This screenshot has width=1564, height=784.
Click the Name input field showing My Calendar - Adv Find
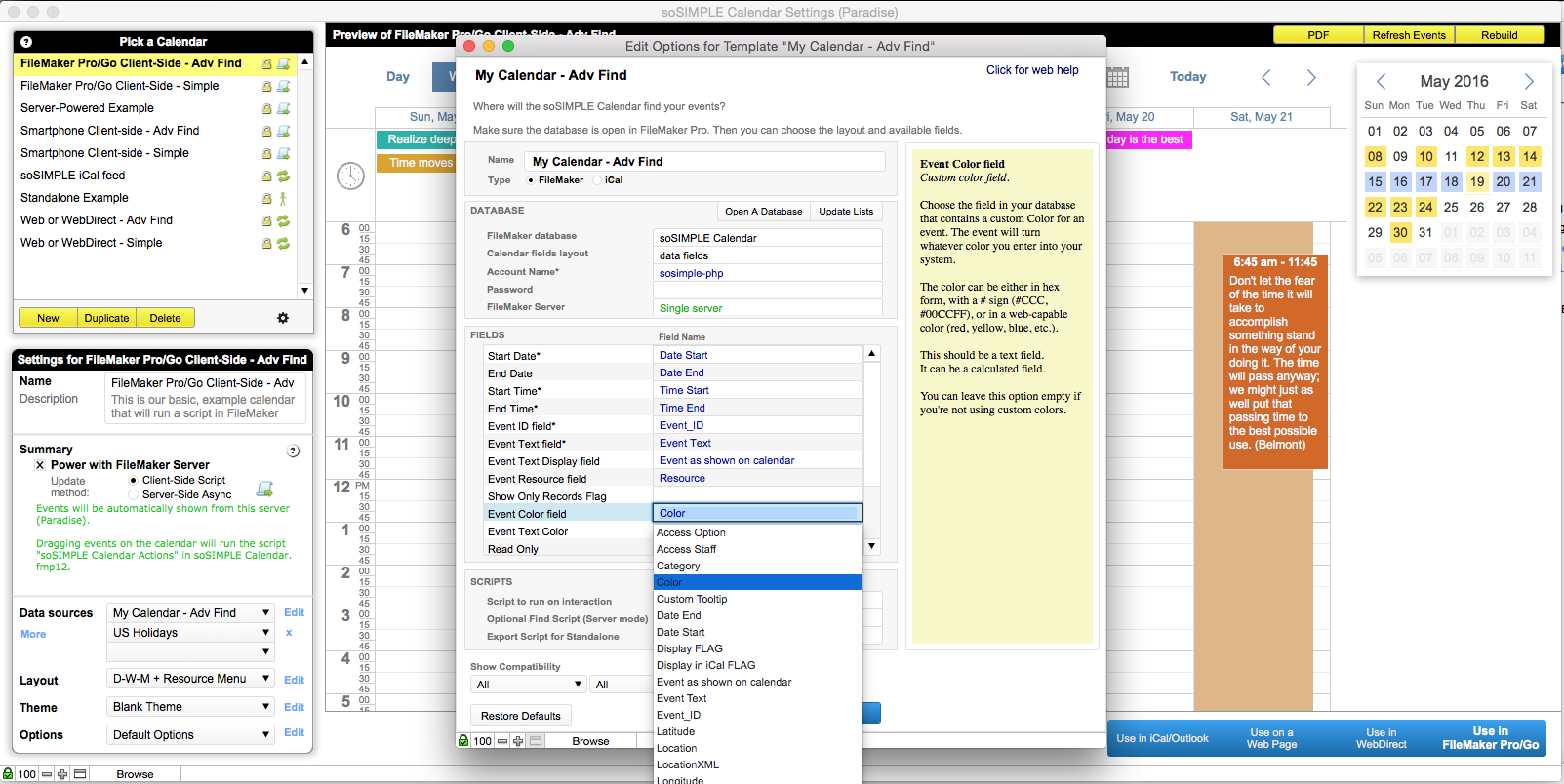point(705,162)
